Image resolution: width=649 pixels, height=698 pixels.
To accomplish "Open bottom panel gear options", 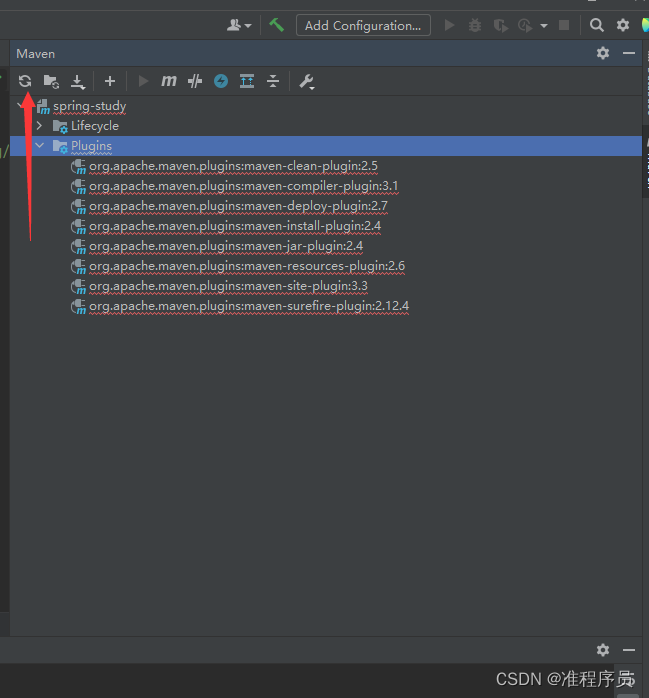I will point(603,650).
